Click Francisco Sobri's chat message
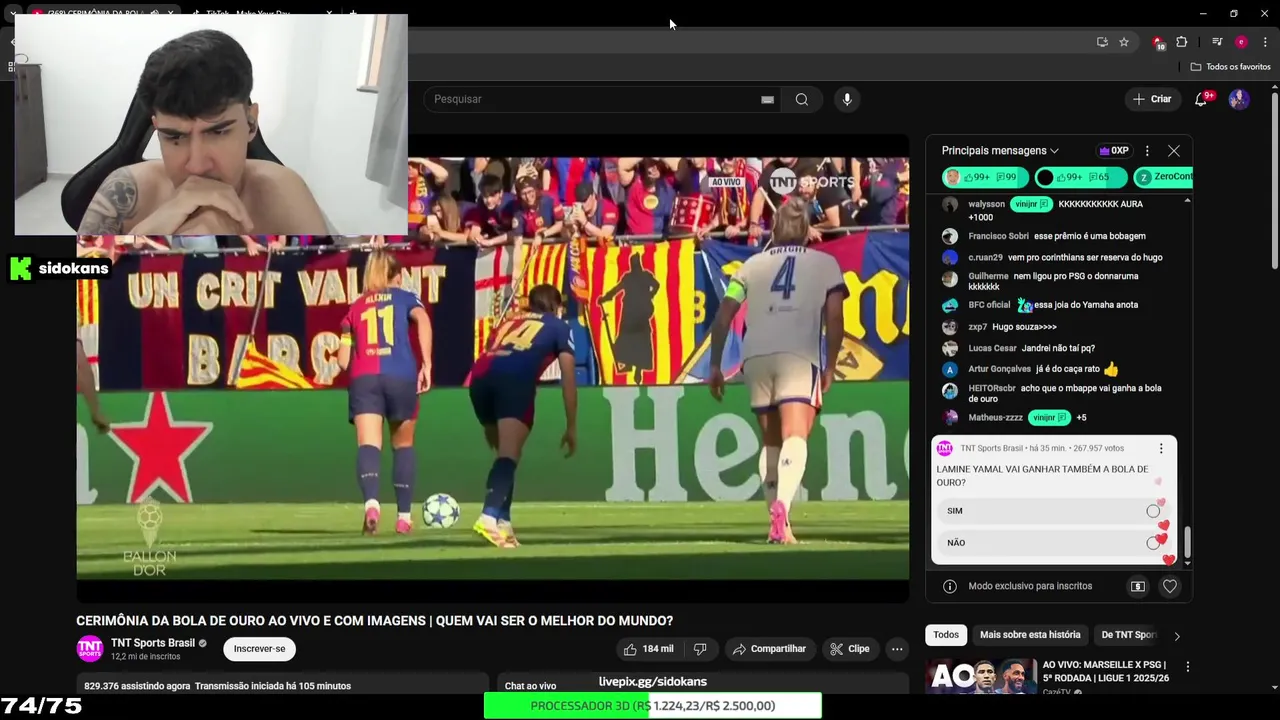Viewport: 1280px width, 720px height. (1090, 236)
